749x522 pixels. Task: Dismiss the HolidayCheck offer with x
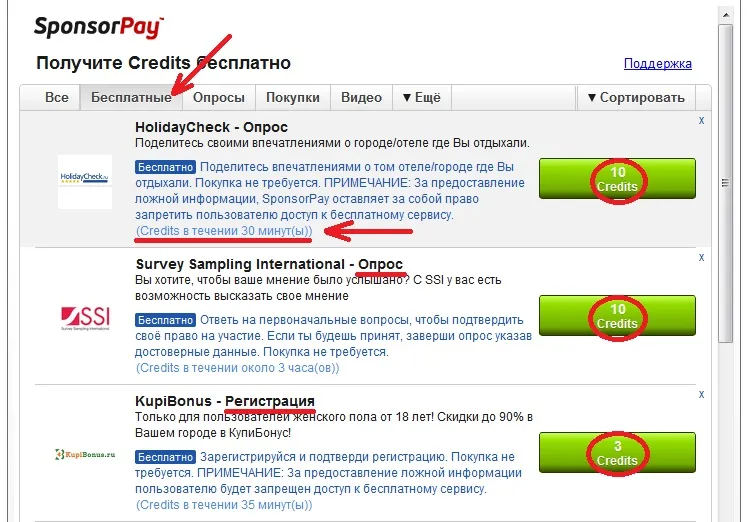pos(701,120)
